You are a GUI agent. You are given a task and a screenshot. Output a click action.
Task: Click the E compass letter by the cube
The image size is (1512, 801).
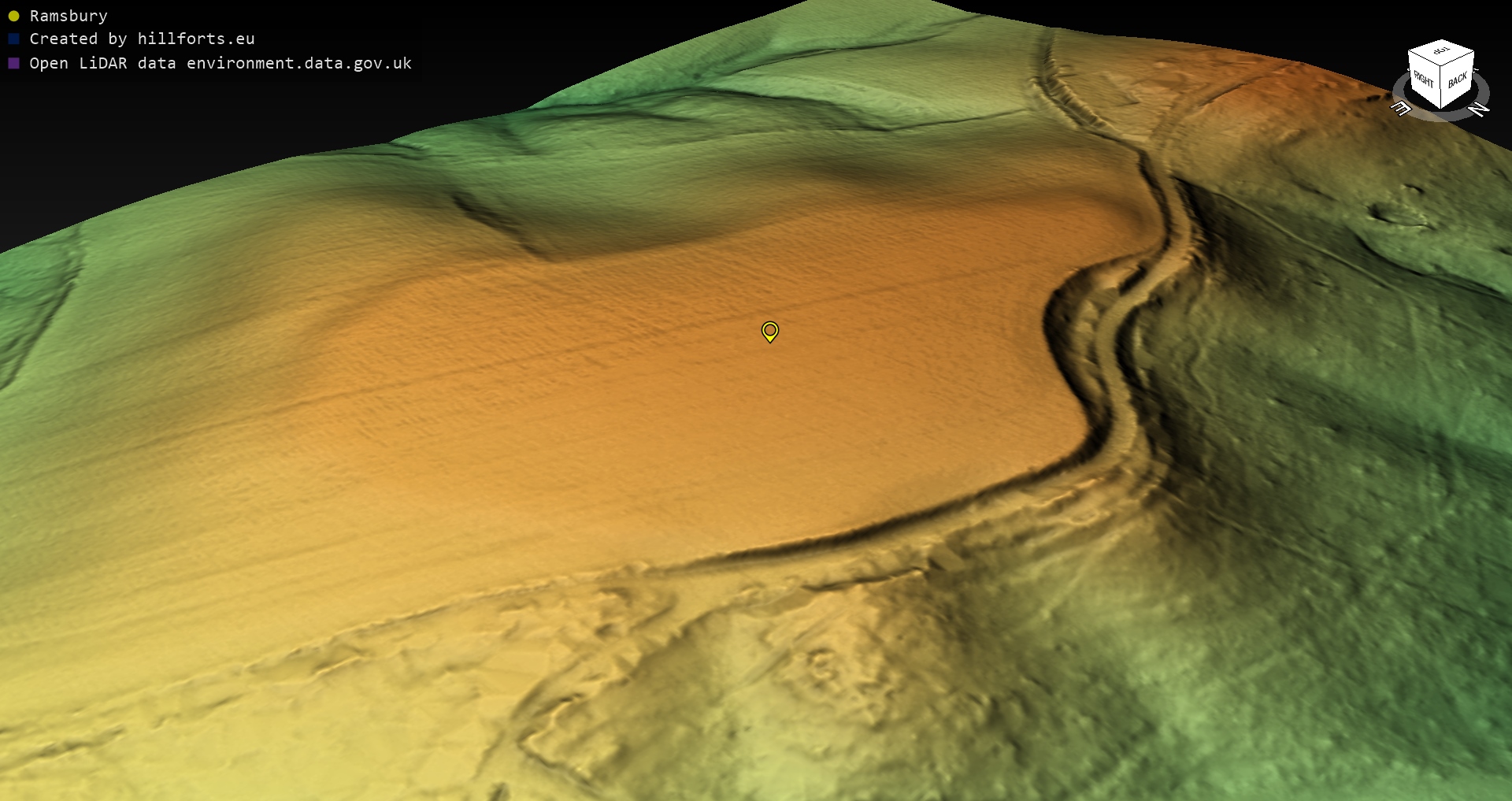1402,109
